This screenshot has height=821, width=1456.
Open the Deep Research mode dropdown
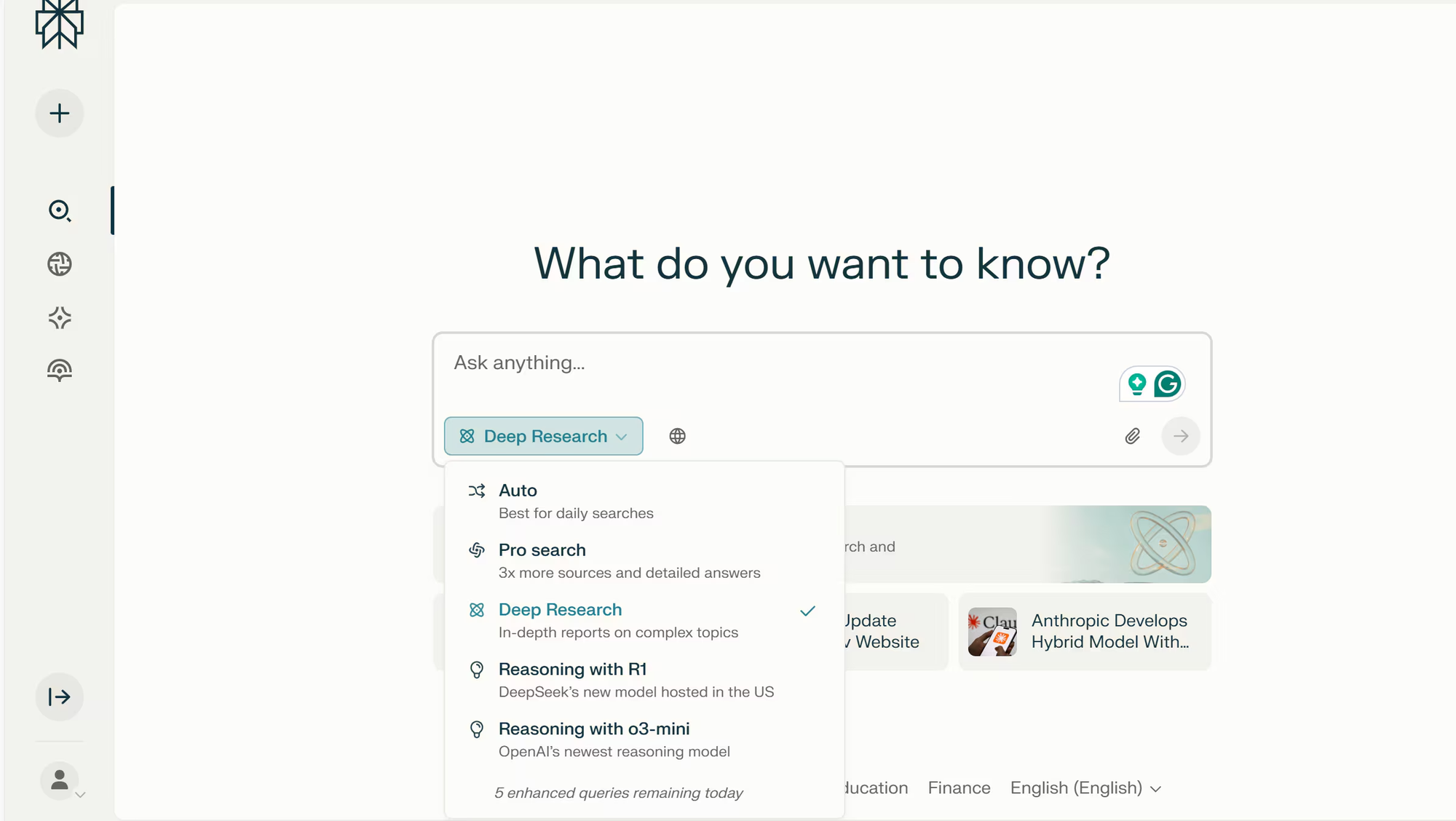(x=544, y=436)
